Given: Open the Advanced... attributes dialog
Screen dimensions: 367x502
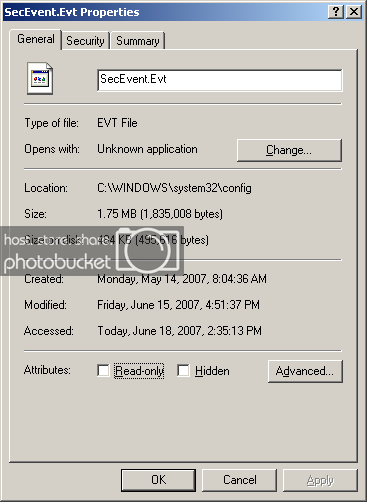Looking at the screenshot, I should 305,371.
